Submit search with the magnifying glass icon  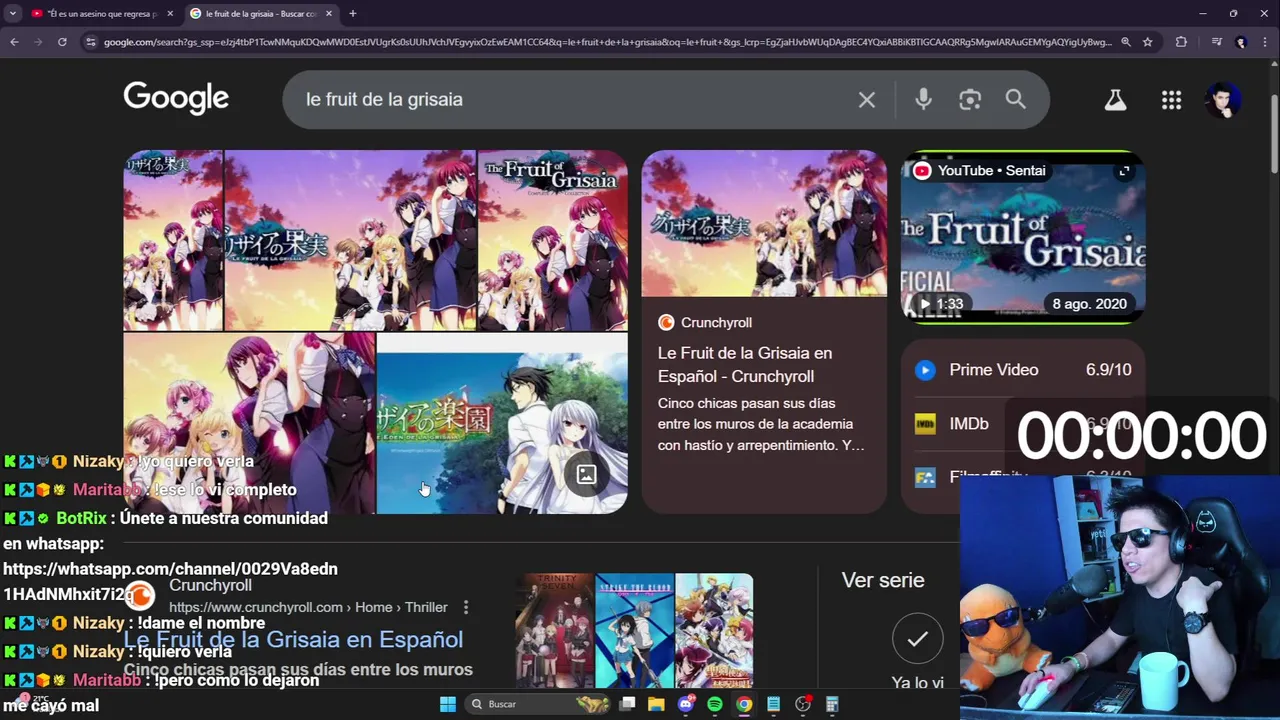point(1016,99)
